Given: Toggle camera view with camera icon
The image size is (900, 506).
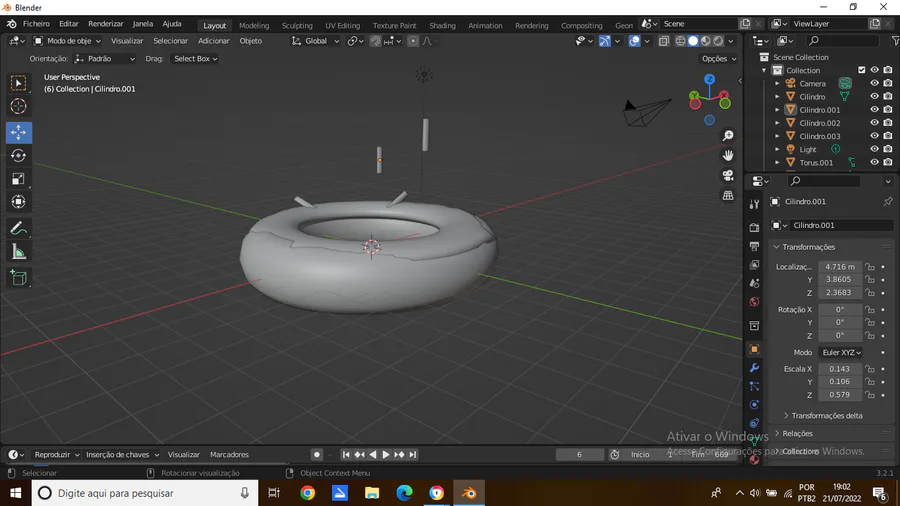Looking at the screenshot, I should [728, 176].
